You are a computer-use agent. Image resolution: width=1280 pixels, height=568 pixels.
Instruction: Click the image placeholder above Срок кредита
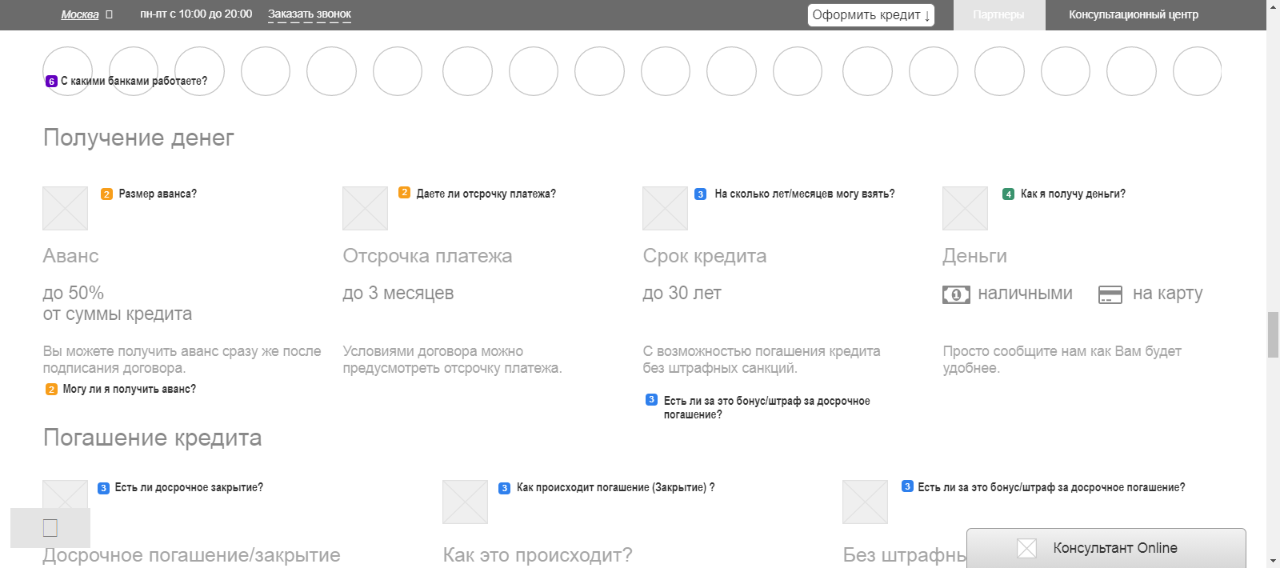[665, 208]
